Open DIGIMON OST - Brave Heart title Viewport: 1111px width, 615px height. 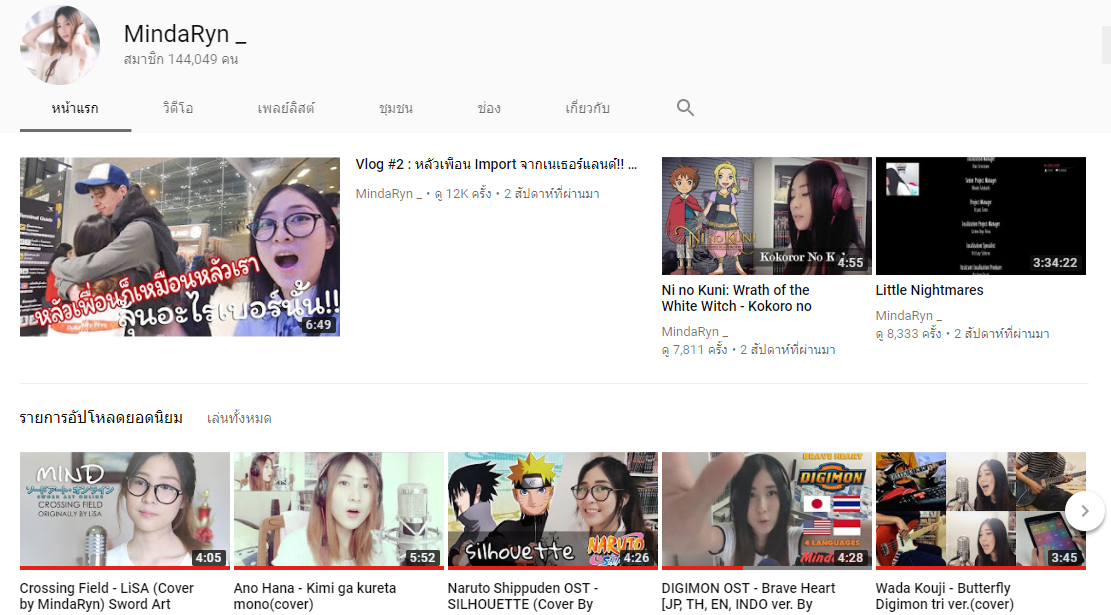pyautogui.click(x=748, y=596)
